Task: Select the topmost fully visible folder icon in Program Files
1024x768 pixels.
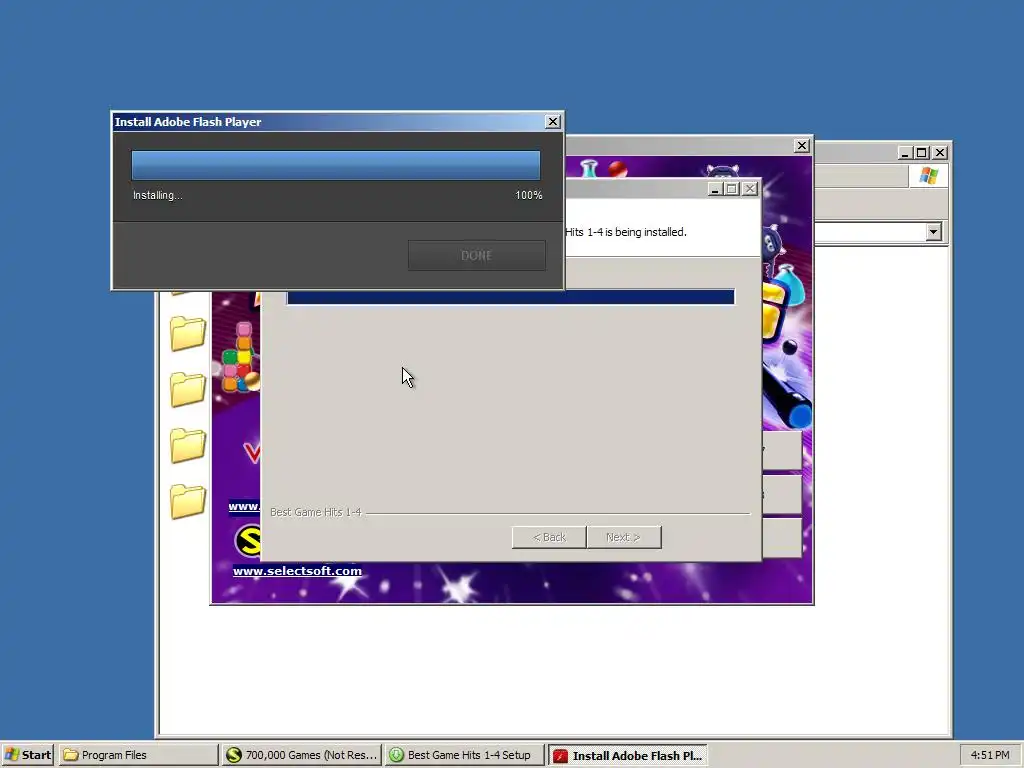Action: [188, 333]
